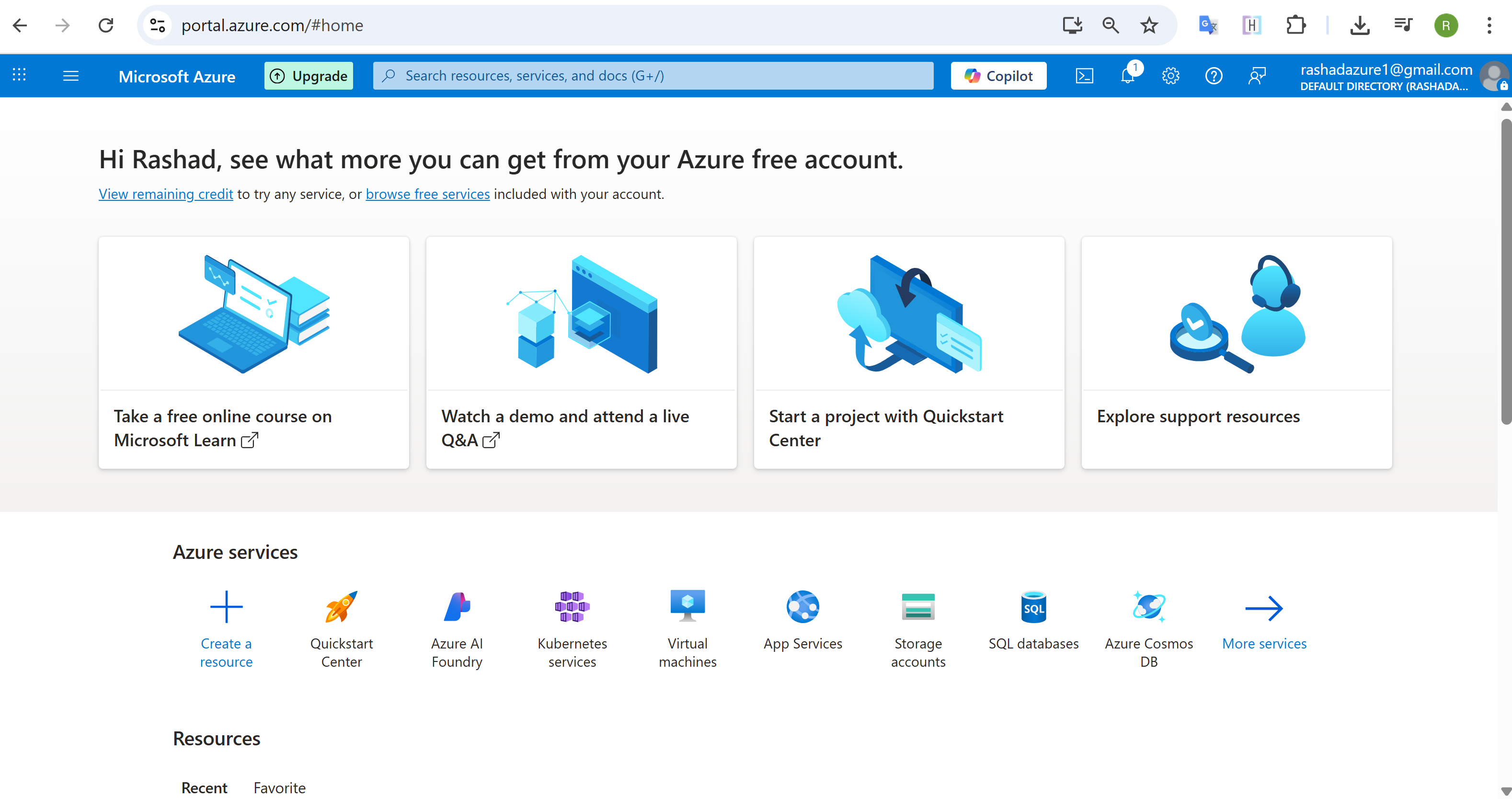Screen dimensions: 1512x799
Task: Expand the portal hamburger menu
Action: point(70,76)
